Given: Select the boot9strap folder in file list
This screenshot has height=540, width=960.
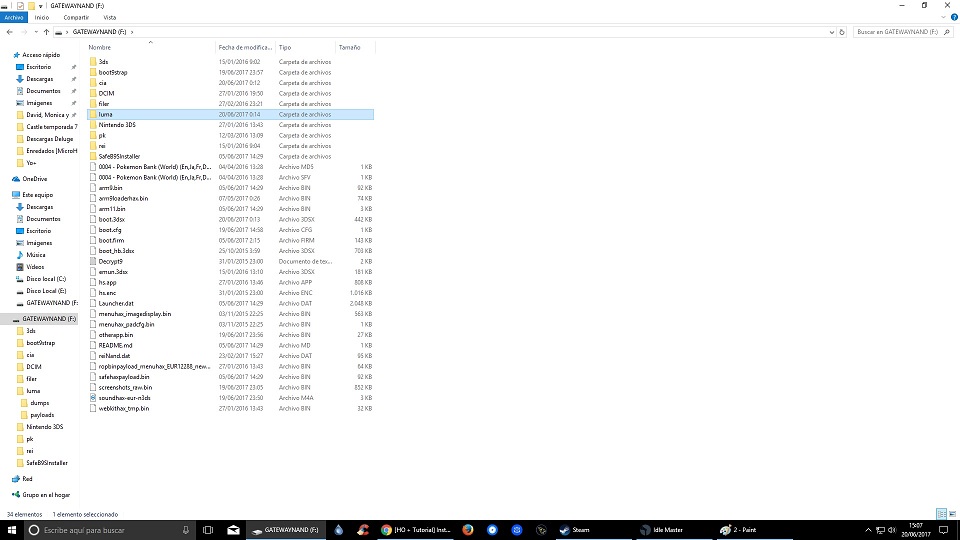Looking at the screenshot, I should (x=113, y=72).
